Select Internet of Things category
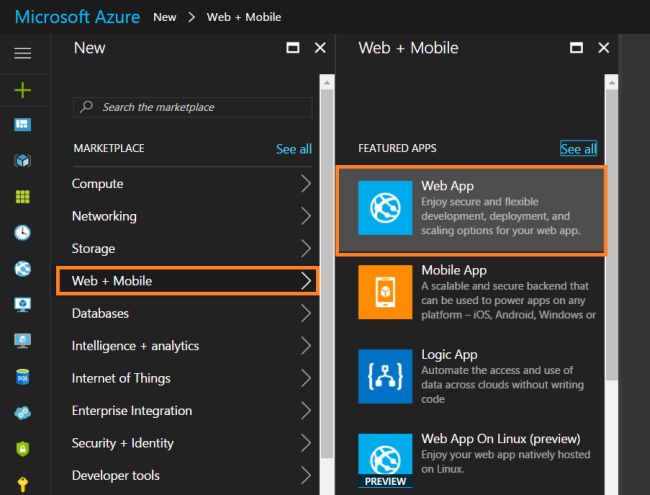 [121, 378]
